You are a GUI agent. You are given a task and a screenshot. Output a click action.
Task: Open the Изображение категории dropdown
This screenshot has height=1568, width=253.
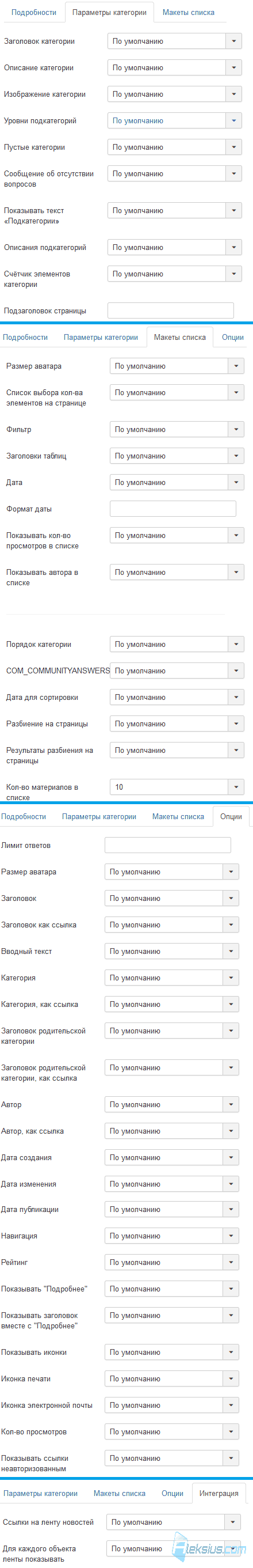click(175, 94)
